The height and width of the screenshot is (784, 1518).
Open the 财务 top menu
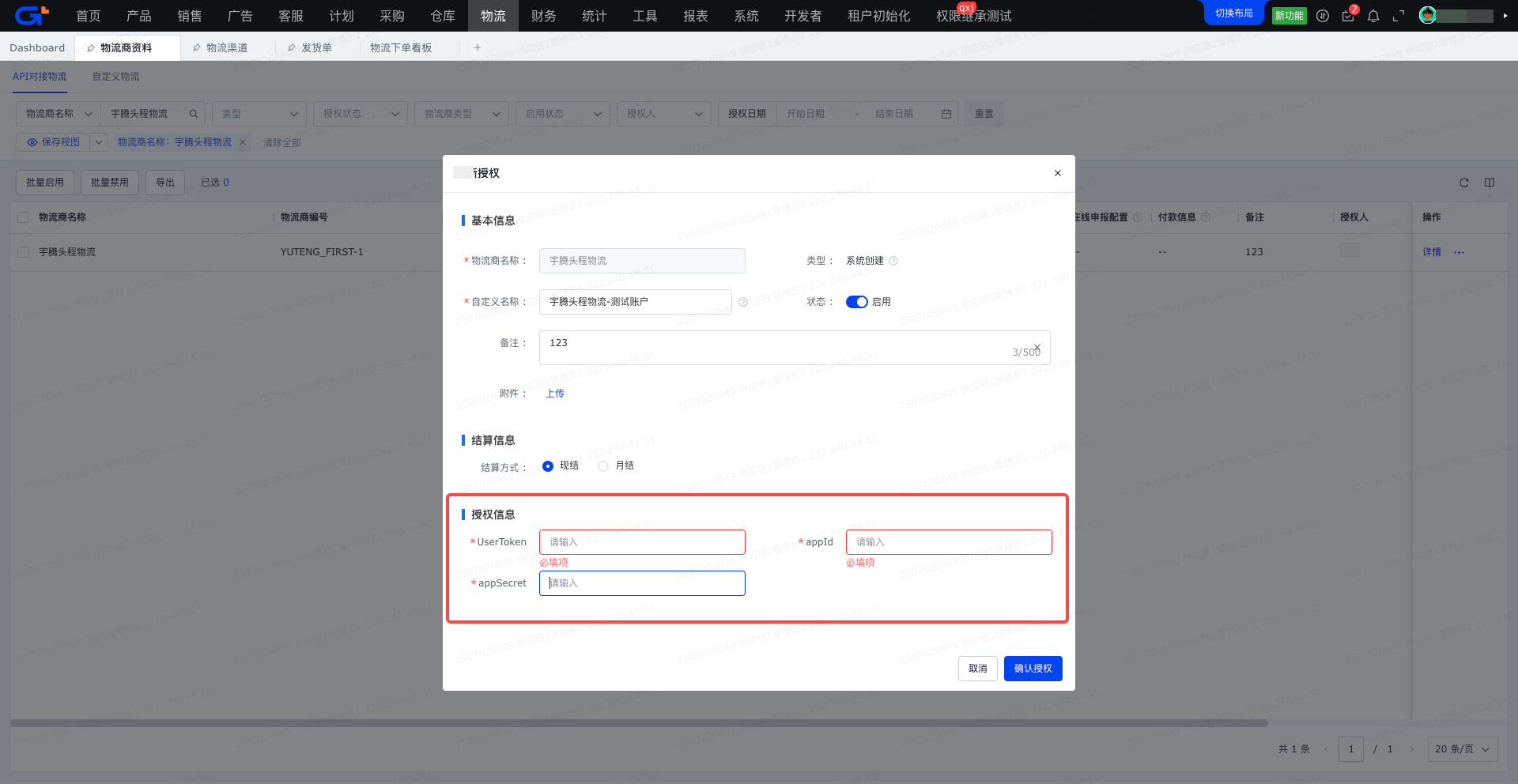(544, 16)
